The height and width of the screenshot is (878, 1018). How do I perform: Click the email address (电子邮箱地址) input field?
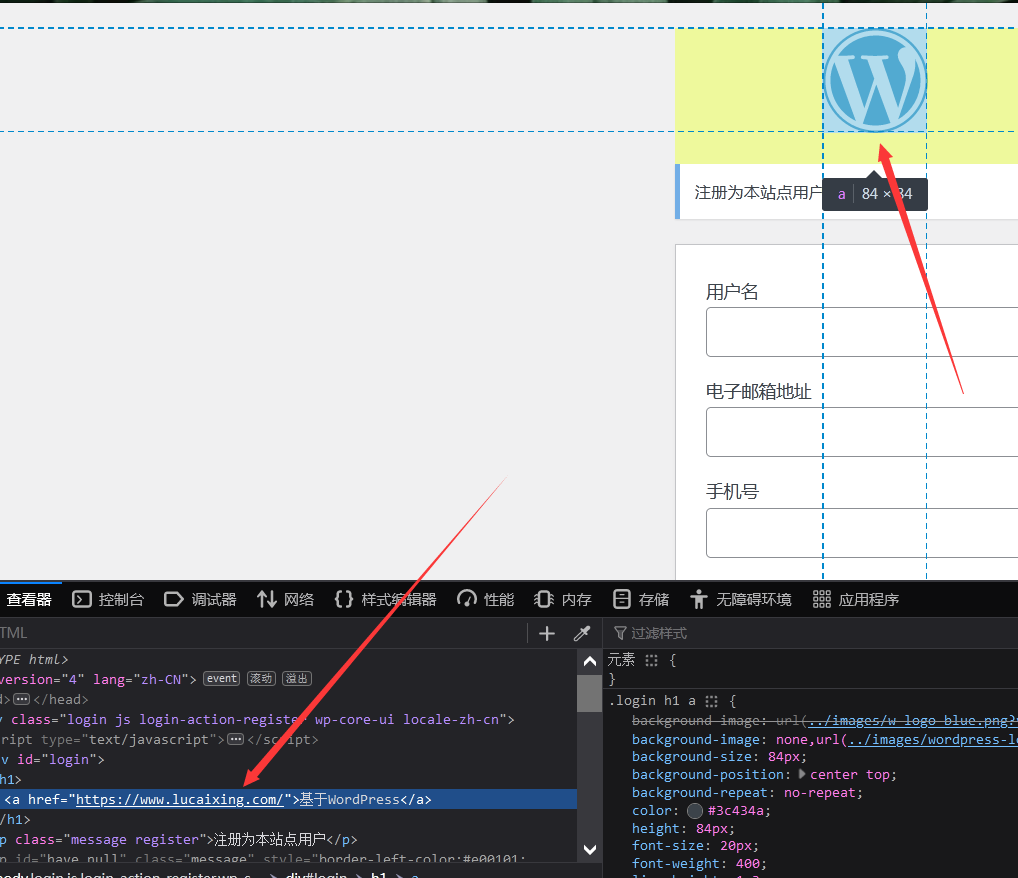click(x=862, y=432)
